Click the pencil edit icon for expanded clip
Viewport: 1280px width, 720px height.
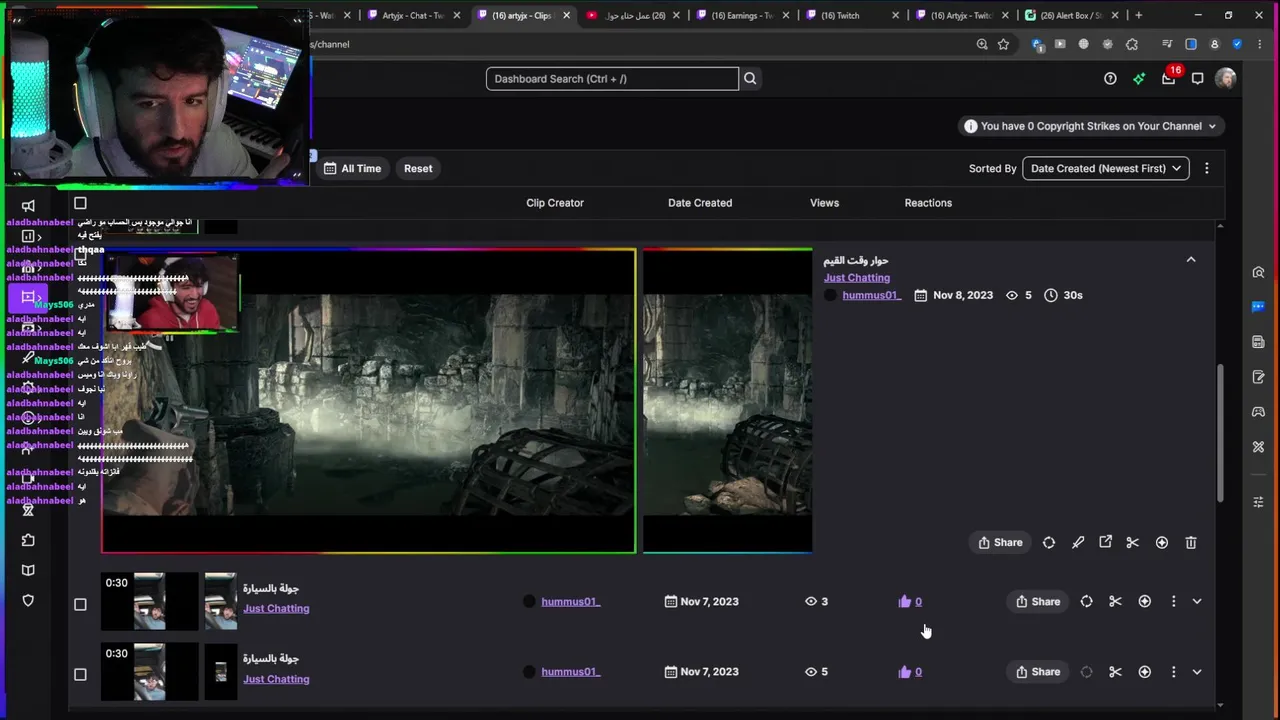pos(1078,542)
